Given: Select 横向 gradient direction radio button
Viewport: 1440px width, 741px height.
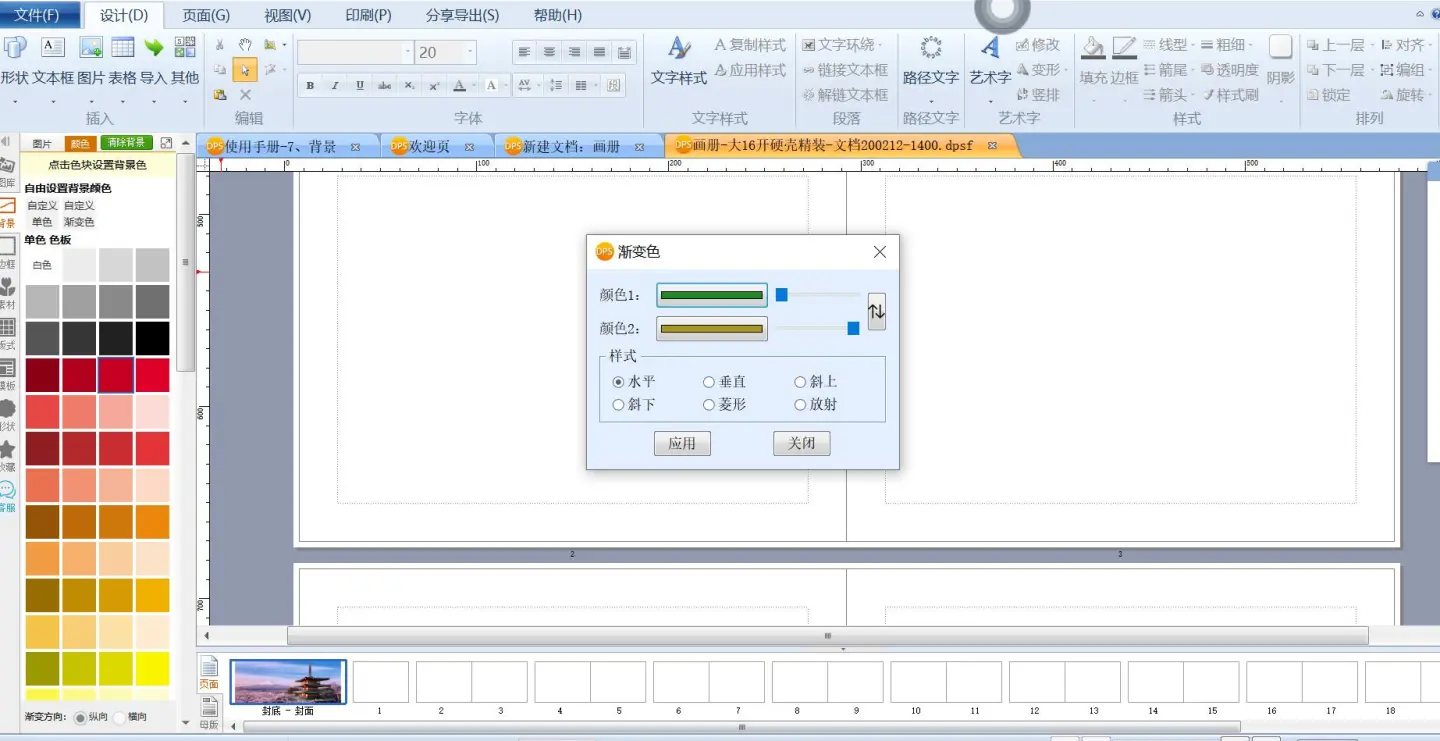Looking at the screenshot, I should click(x=120, y=717).
